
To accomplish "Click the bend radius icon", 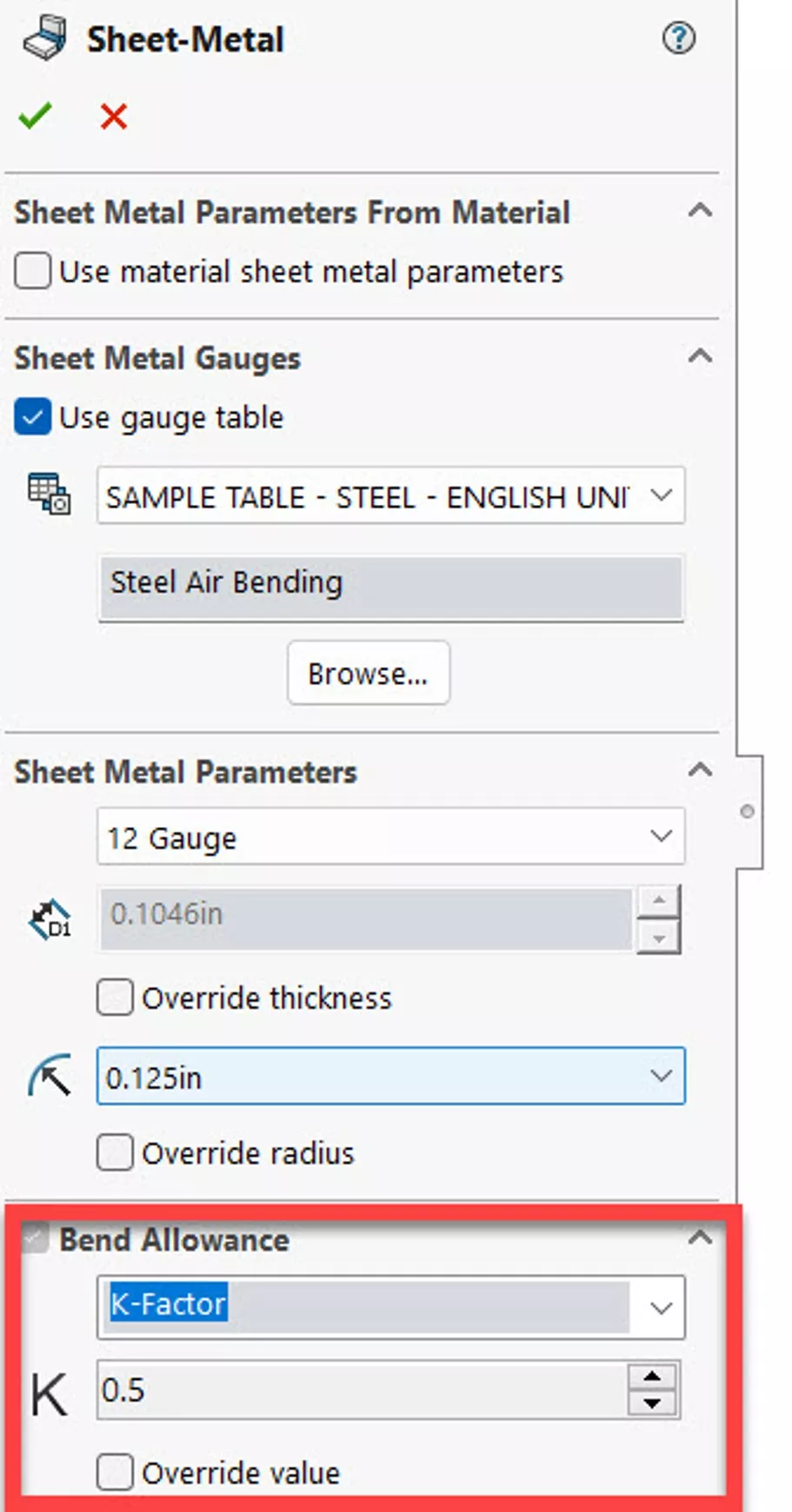I will pos(50,1076).
